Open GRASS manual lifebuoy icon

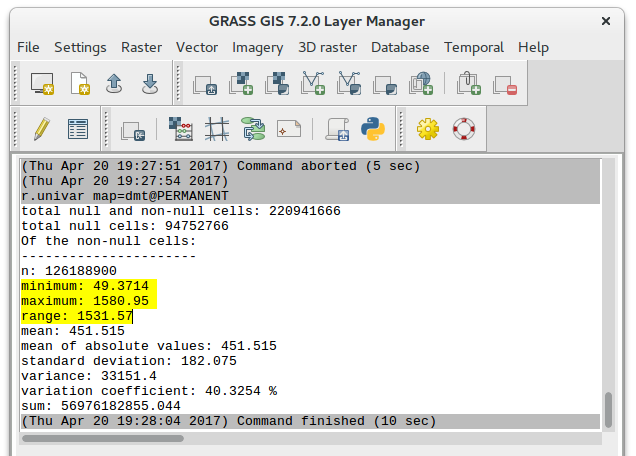(464, 129)
